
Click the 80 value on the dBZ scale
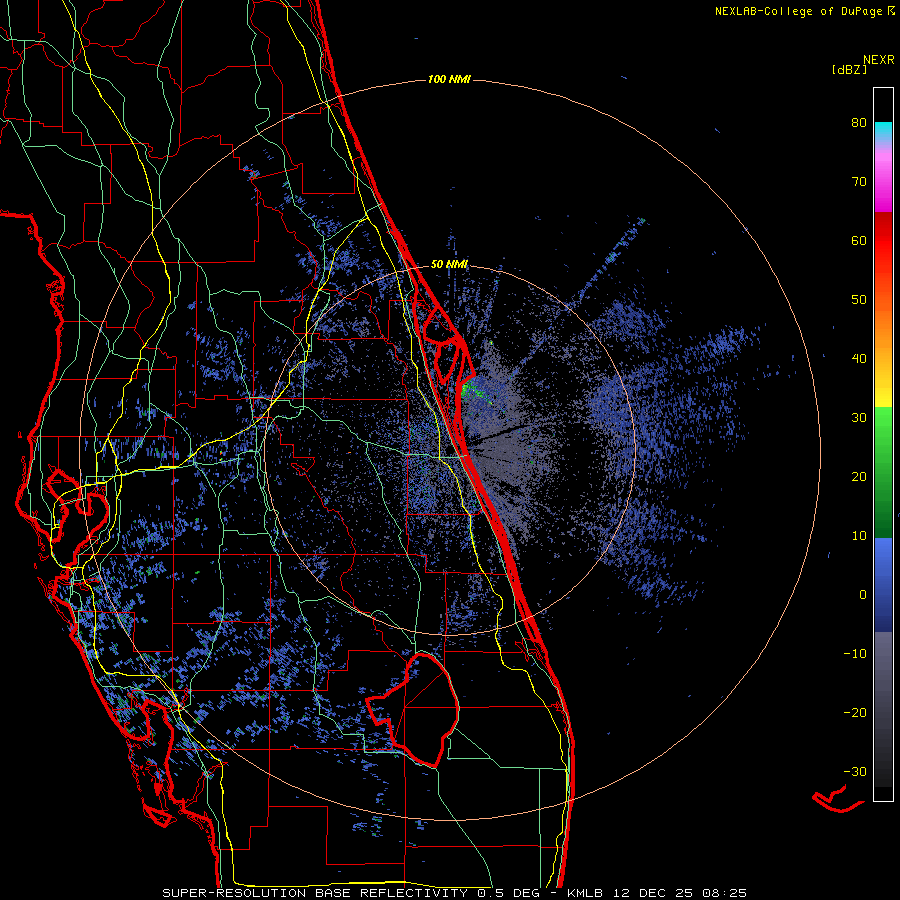point(859,123)
